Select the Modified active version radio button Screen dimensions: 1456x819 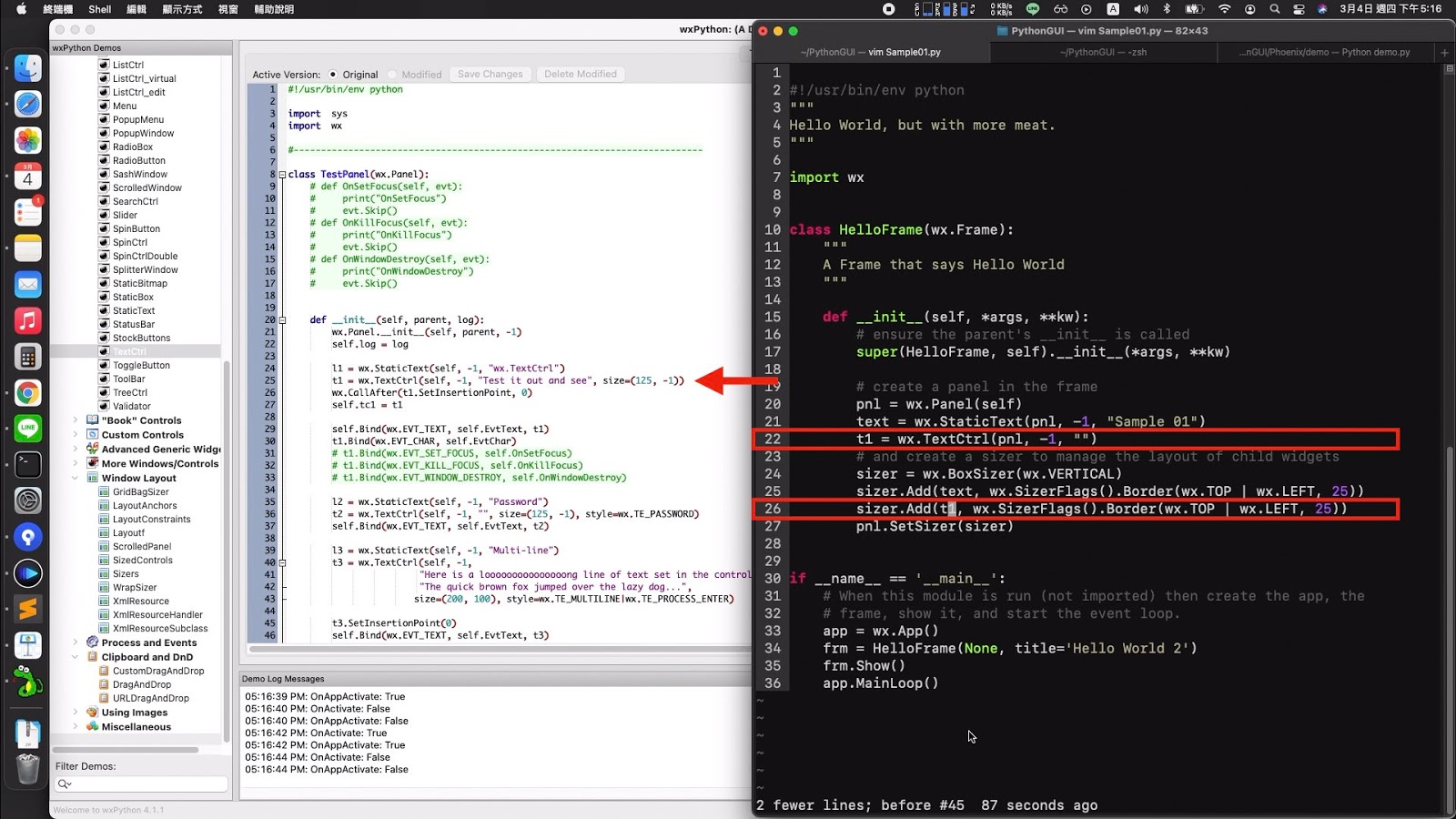(392, 75)
